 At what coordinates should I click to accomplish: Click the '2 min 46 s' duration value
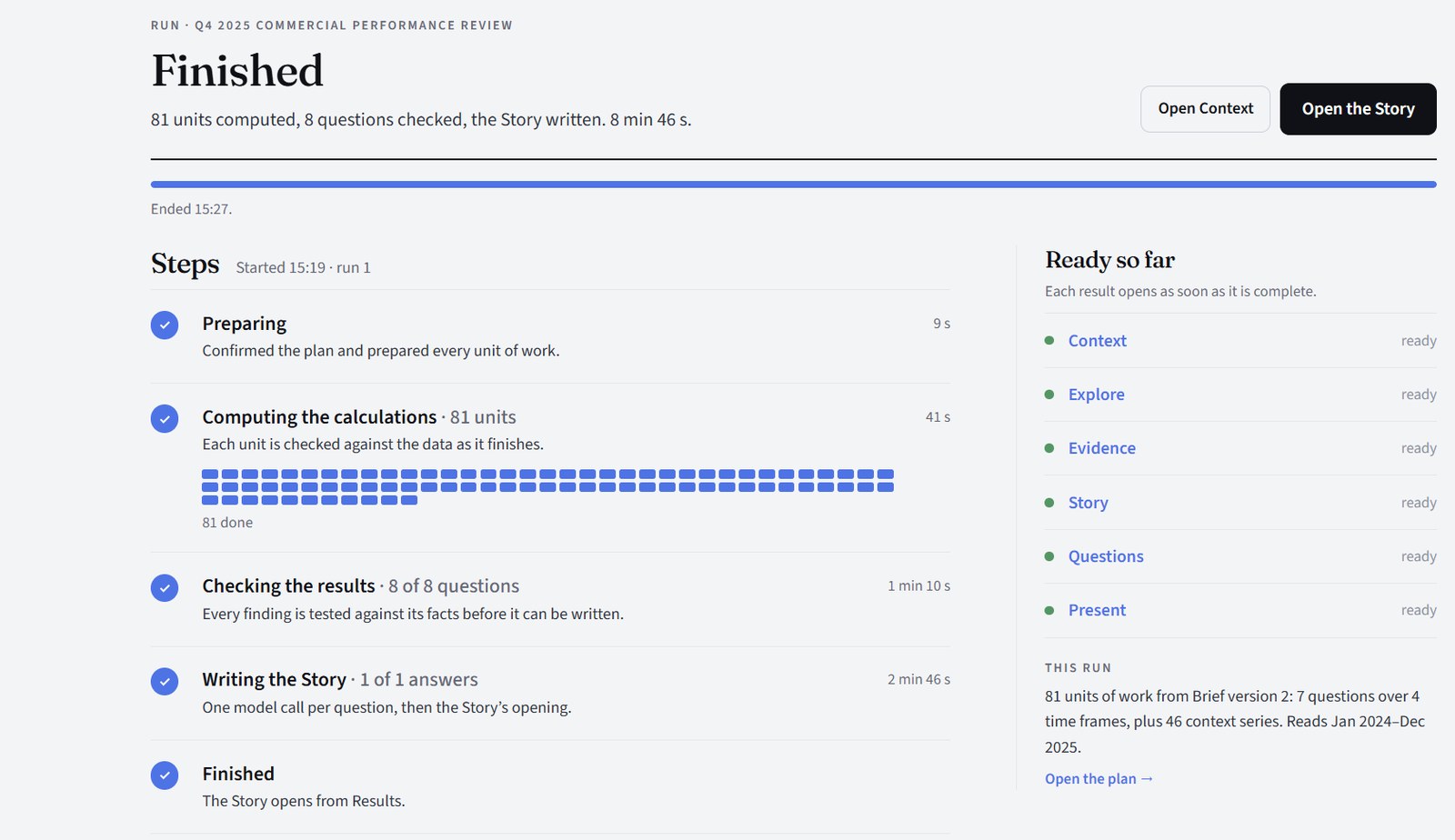(x=918, y=680)
